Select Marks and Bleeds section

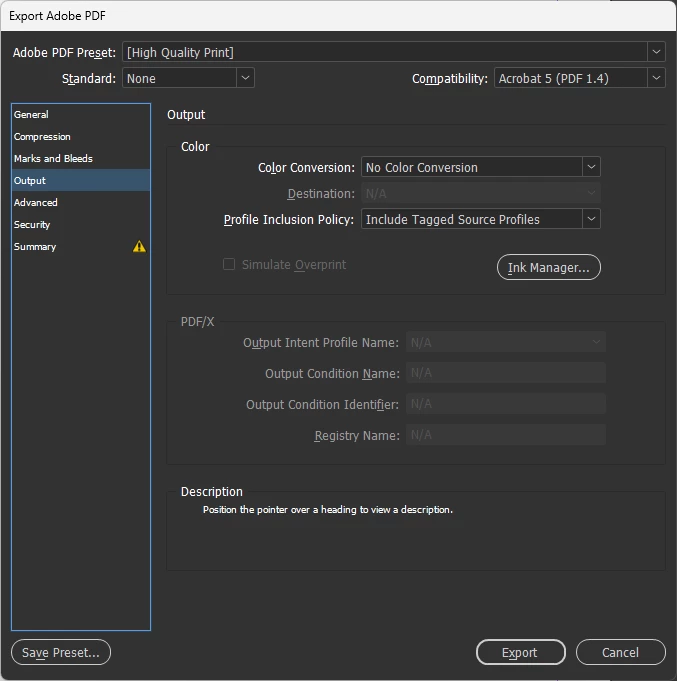pos(81,159)
